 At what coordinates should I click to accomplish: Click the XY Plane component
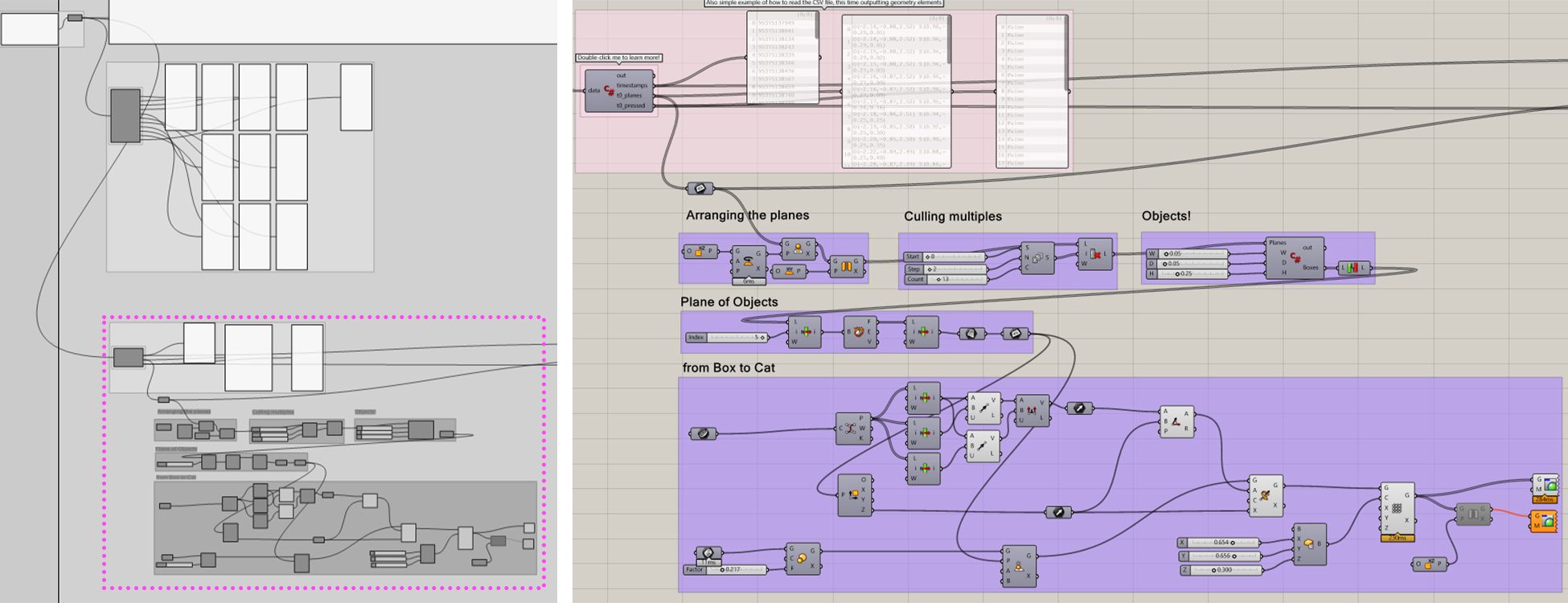tap(789, 272)
